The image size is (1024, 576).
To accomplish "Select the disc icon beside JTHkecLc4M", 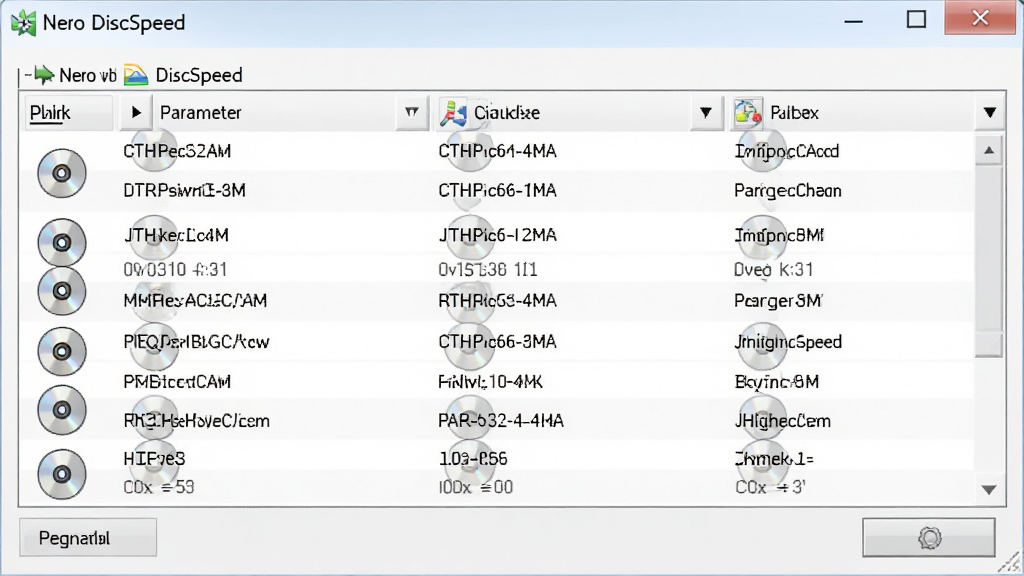I will [x=62, y=242].
